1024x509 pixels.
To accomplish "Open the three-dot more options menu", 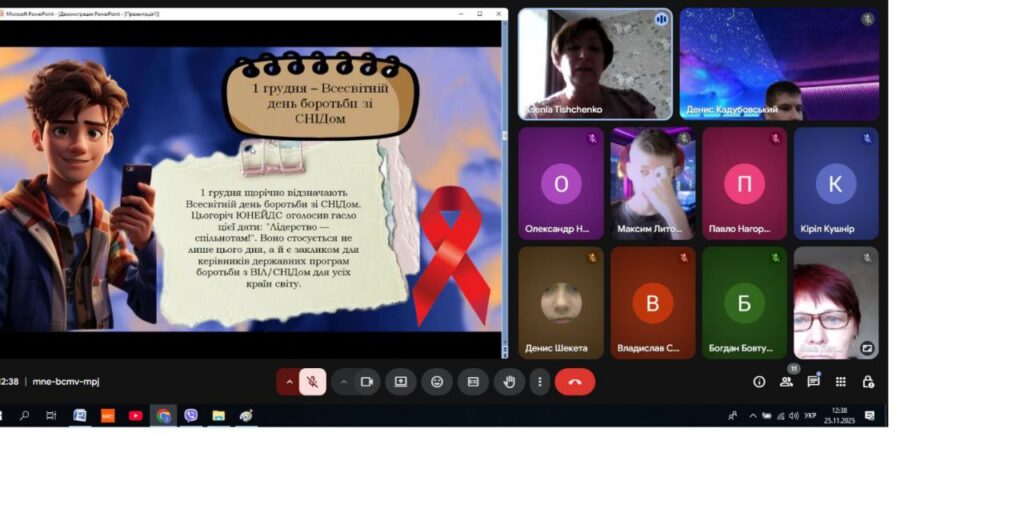I will tap(540, 382).
